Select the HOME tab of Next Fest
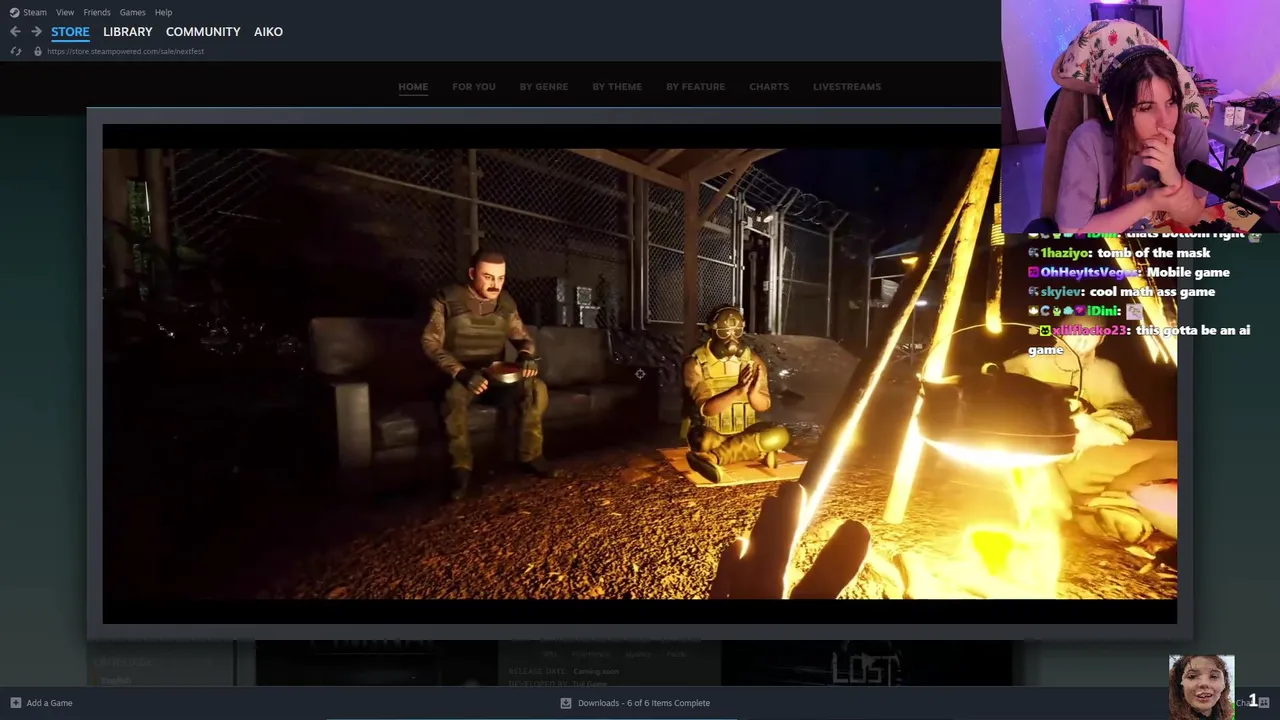 [413, 87]
